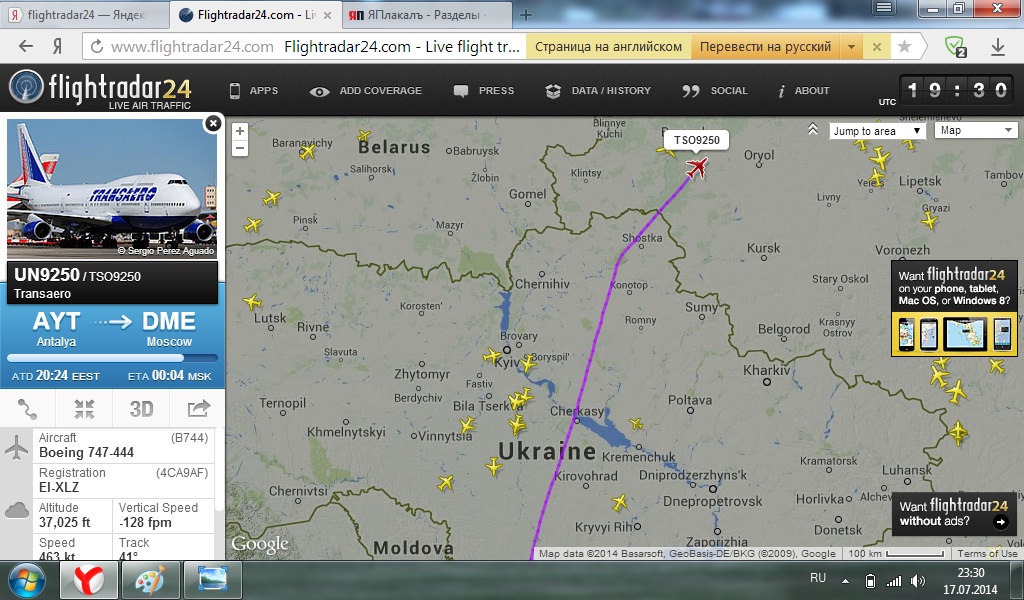Click the UTC clock display

[x=957, y=91]
